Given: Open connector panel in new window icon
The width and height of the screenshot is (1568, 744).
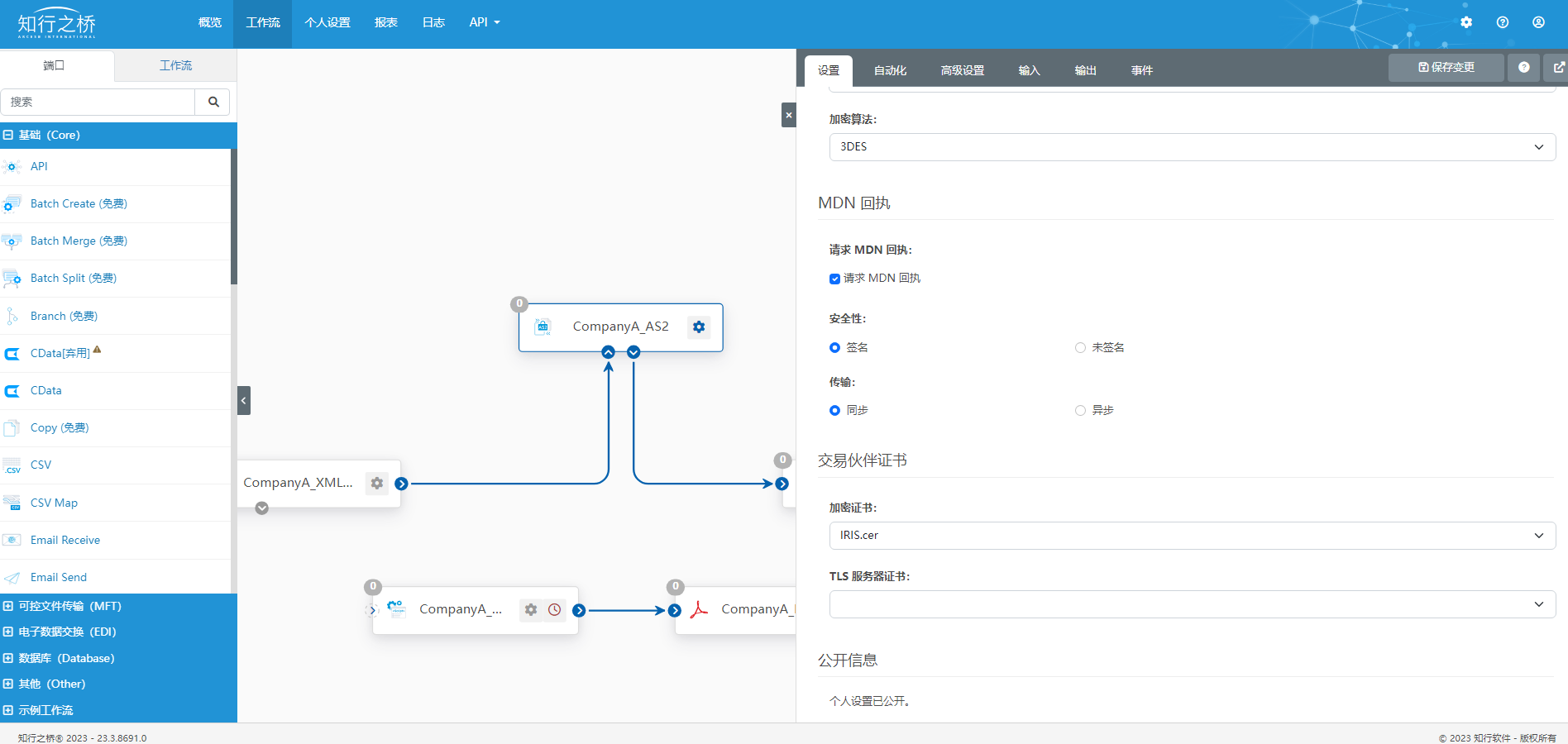Looking at the screenshot, I should pyautogui.click(x=1559, y=68).
